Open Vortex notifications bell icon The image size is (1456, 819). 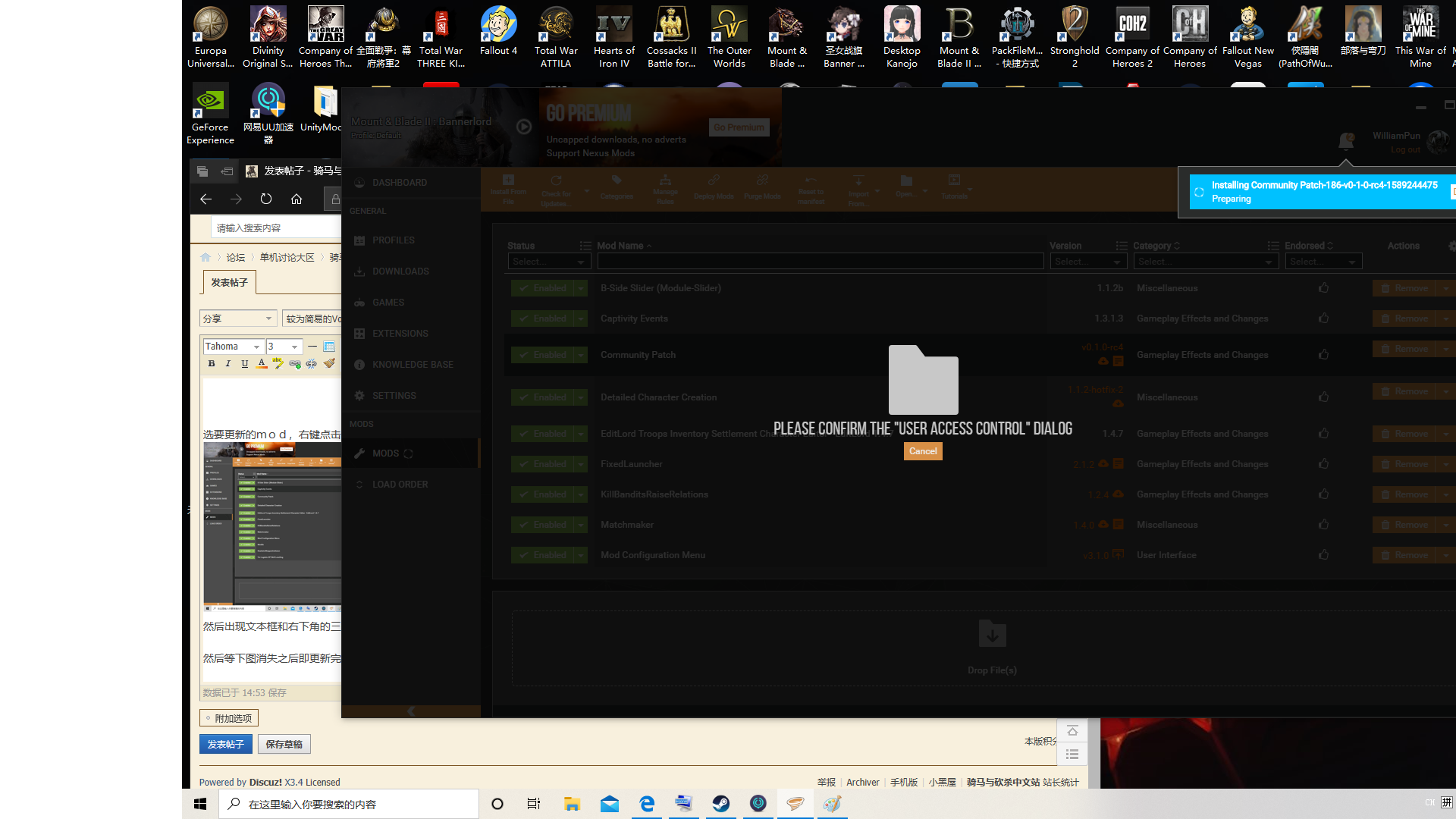[1346, 141]
